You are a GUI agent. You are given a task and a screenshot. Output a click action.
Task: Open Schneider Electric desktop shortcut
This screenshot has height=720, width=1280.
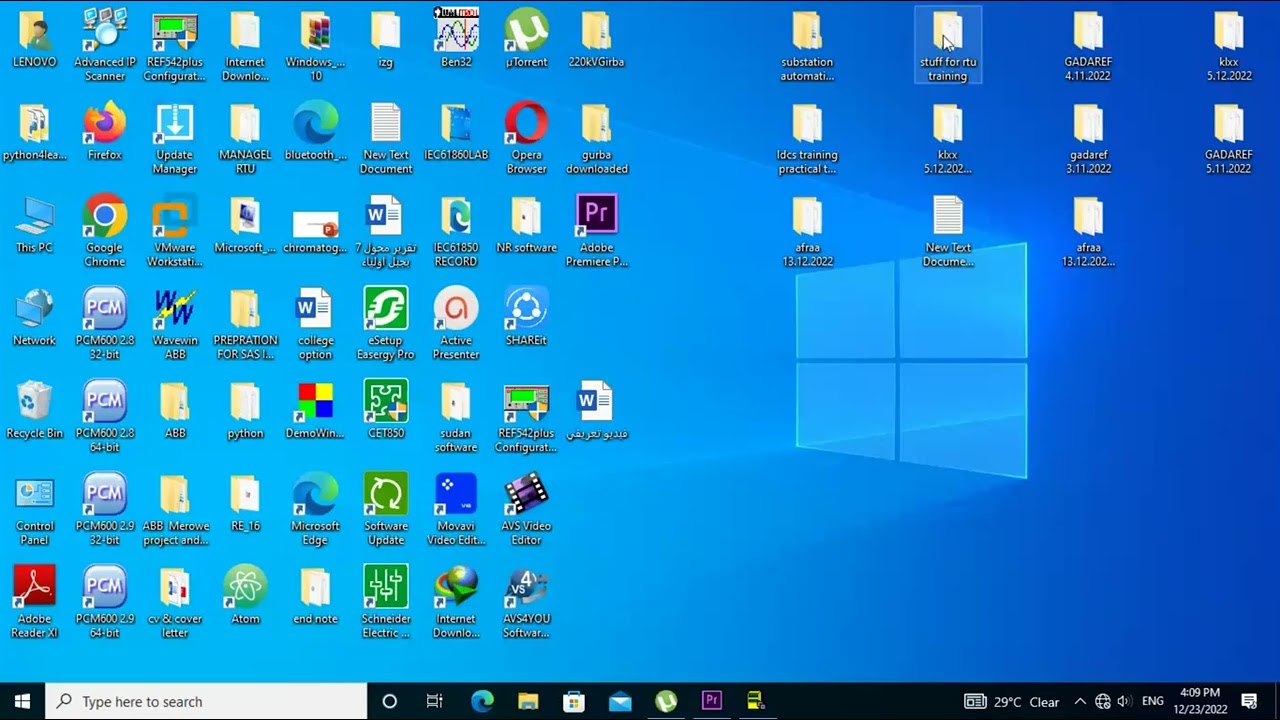click(x=386, y=603)
